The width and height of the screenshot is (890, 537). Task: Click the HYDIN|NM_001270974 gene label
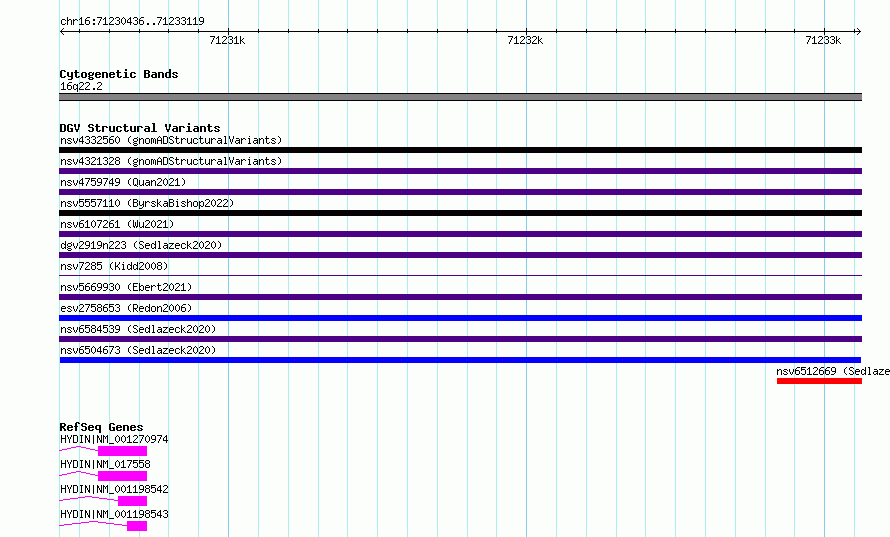tap(114, 439)
